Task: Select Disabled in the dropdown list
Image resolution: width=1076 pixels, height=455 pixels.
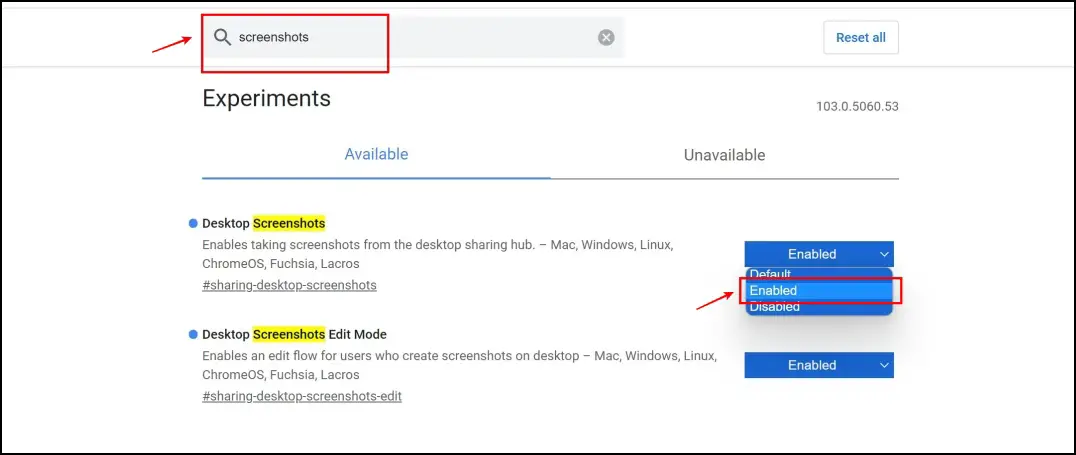Action: click(819, 307)
